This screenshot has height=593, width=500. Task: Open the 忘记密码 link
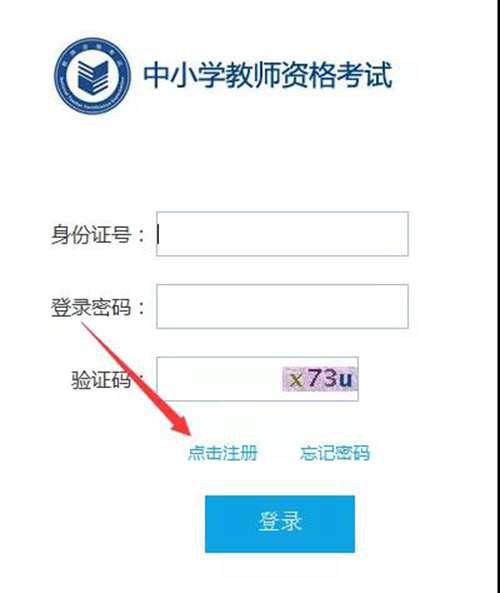click(335, 453)
